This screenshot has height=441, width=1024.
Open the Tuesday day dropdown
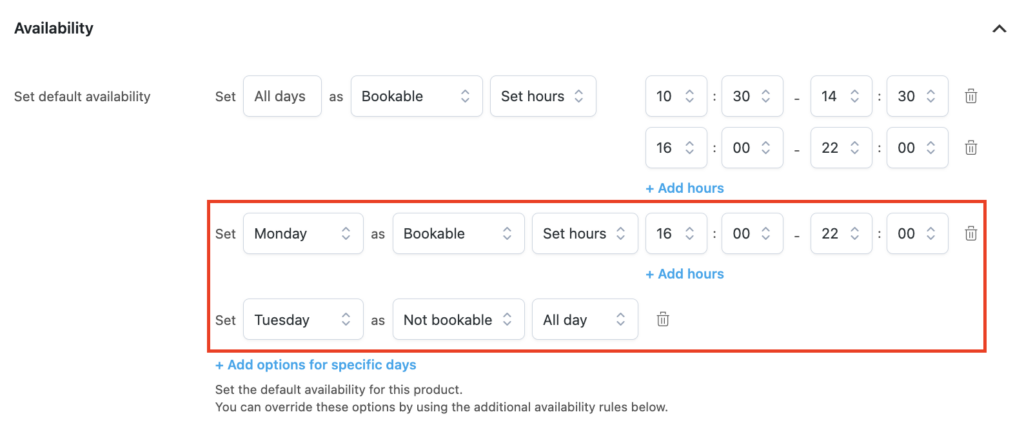pyautogui.click(x=303, y=319)
